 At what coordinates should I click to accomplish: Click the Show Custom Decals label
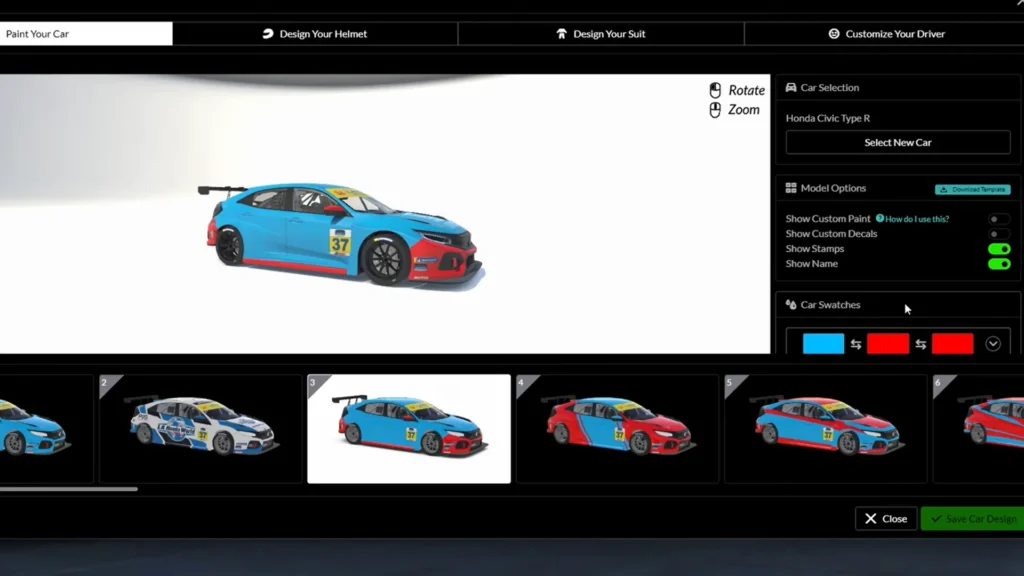click(831, 234)
